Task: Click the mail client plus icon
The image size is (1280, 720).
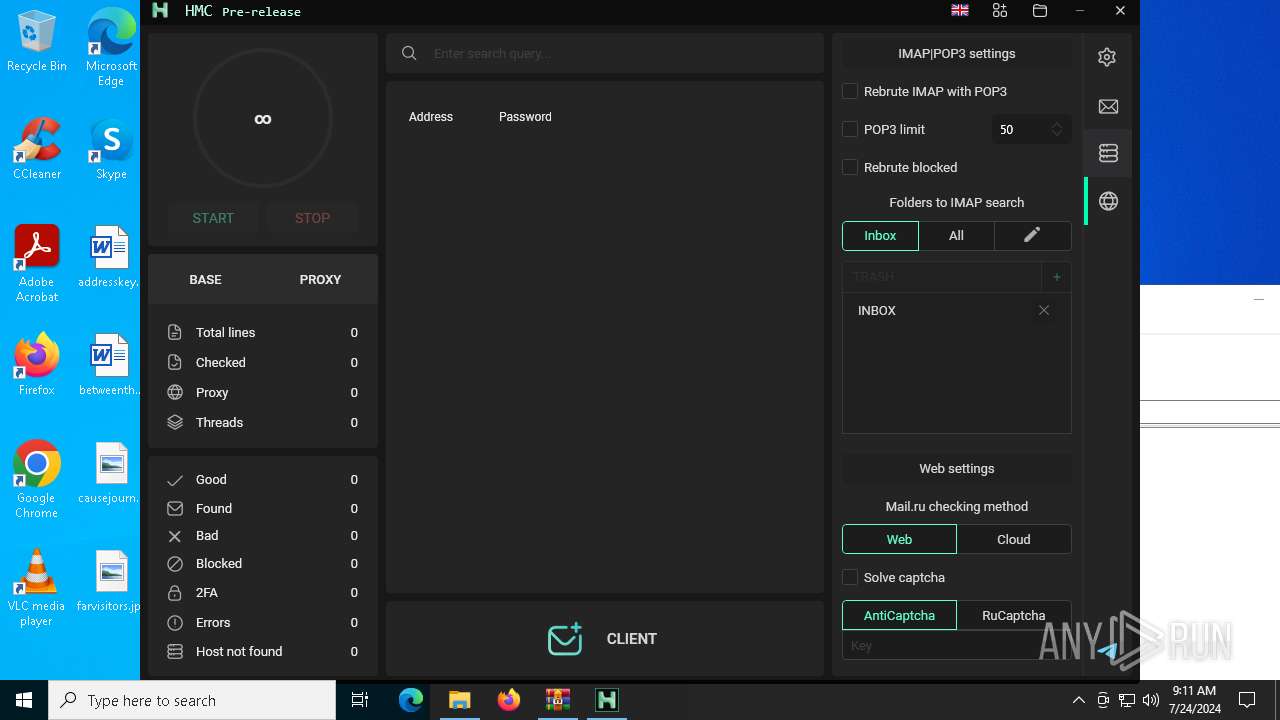Action: [565, 639]
